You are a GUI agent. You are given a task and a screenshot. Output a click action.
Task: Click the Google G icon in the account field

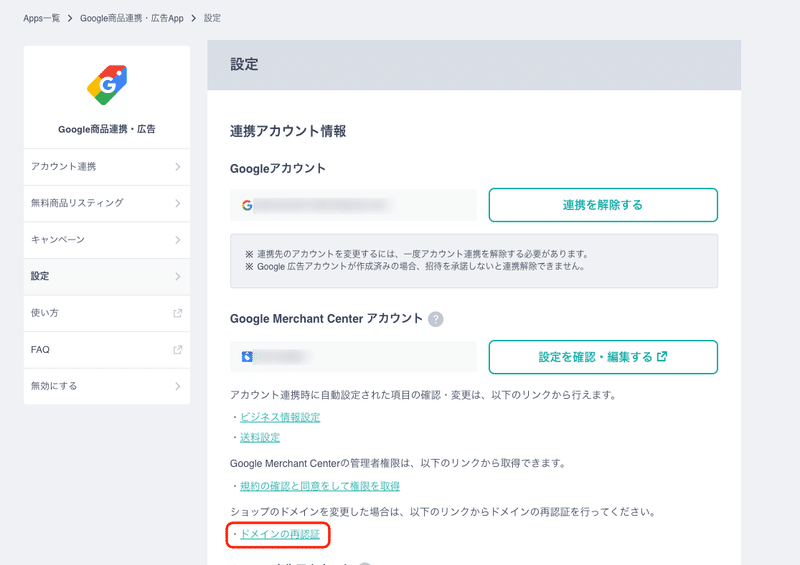coord(247,205)
